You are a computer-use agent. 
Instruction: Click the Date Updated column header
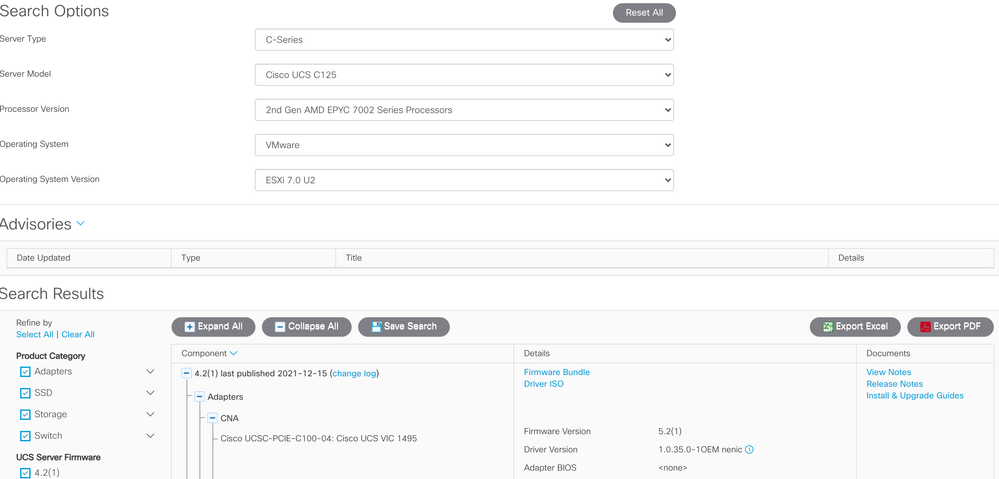(x=43, y=258)
